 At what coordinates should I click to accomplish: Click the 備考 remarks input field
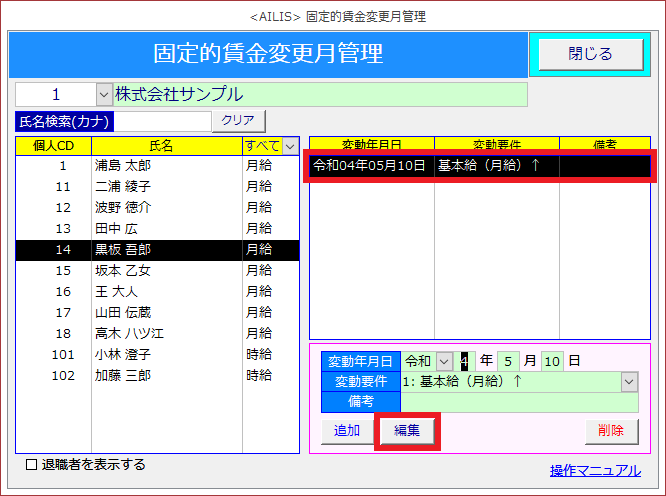(x=518, y=402)
